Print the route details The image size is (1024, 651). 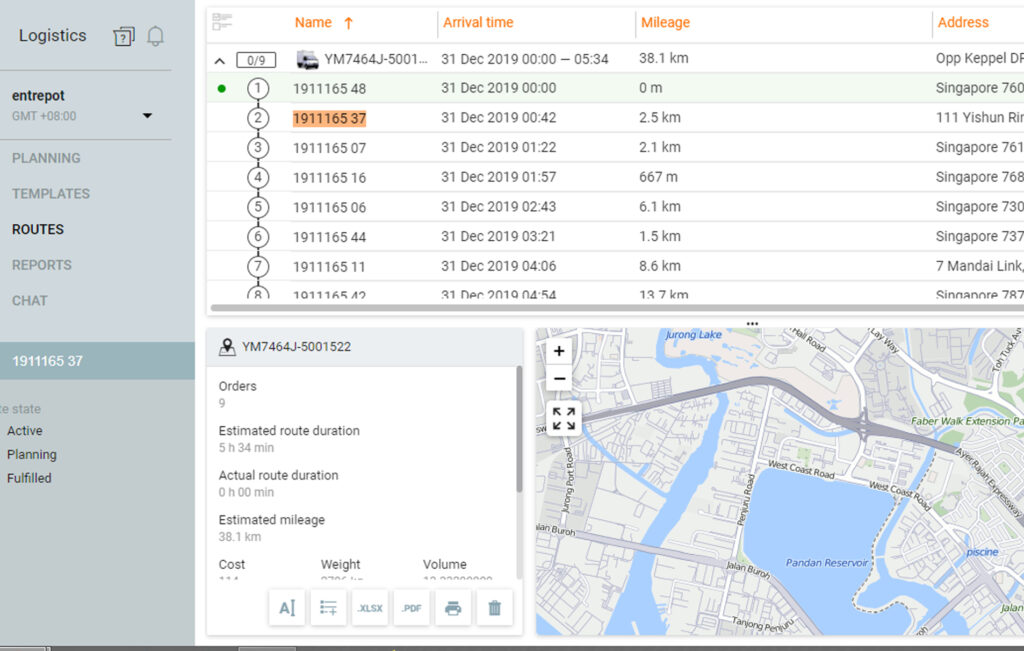click(x=453, y=608)
